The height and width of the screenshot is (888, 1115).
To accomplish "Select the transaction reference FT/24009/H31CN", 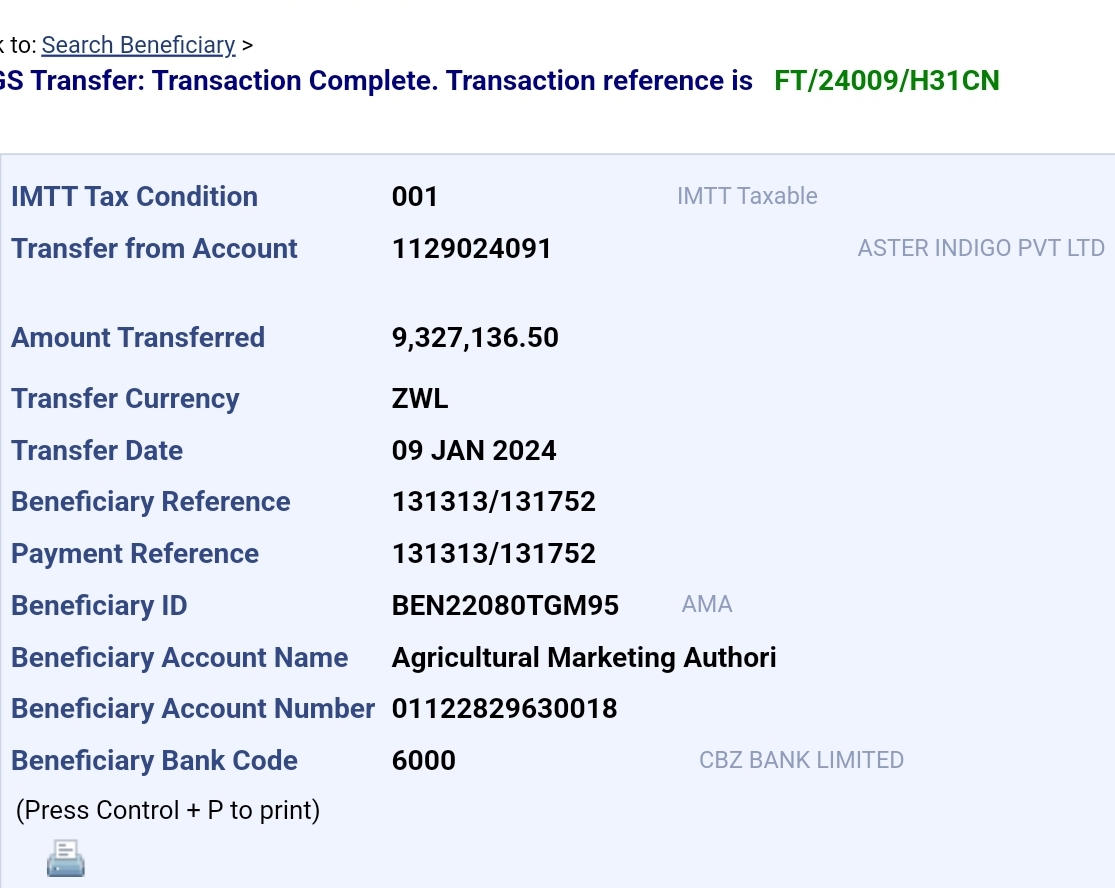I will (886, 81).
